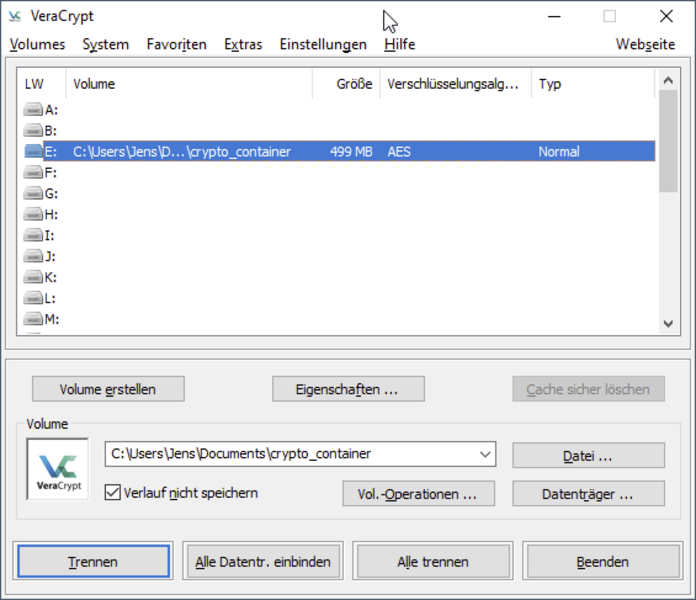Expand the volume path dropdown arrow
Screen dimensions: 696x600
click(x=485, y=454)
